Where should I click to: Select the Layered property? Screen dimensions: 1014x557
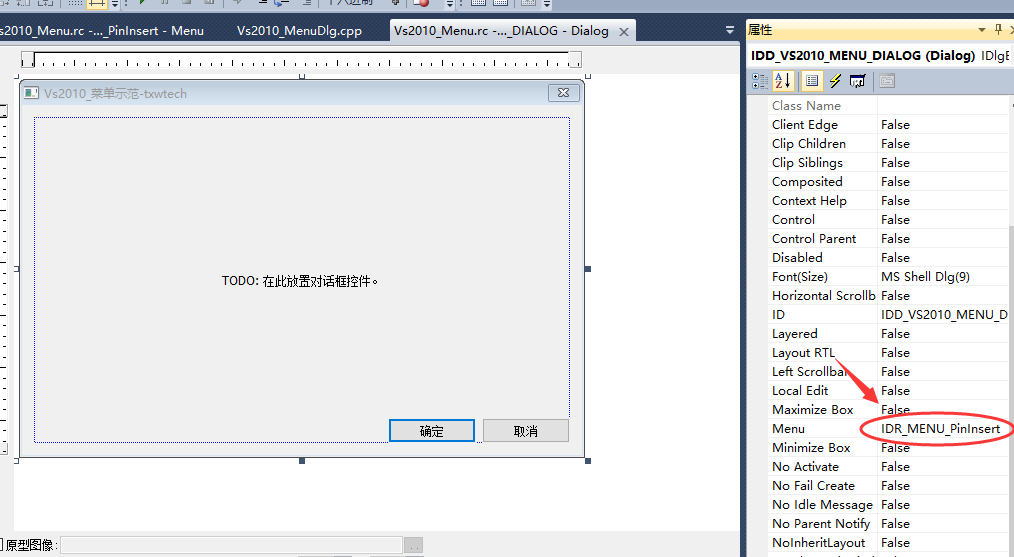pyautogui.click(x=794, y=333)
